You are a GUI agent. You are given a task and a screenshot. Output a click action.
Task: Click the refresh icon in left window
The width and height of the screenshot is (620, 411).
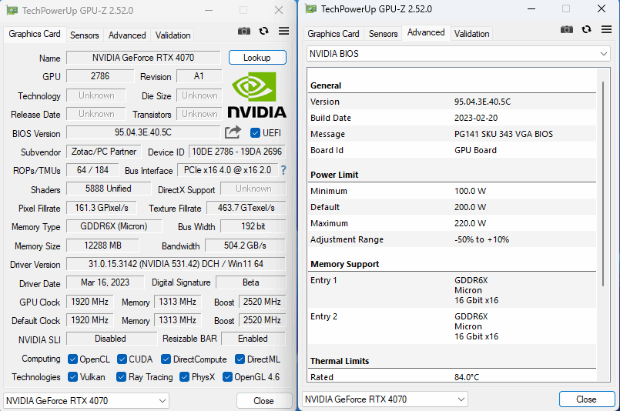tap(264, 31)
